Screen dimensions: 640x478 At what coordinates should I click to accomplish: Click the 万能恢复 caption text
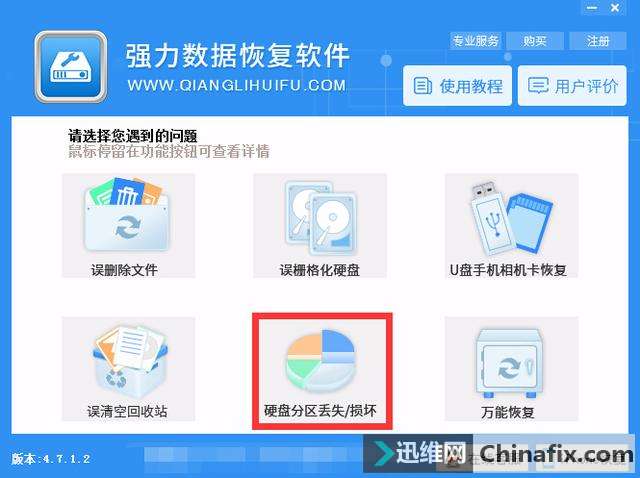coord(507,413)
